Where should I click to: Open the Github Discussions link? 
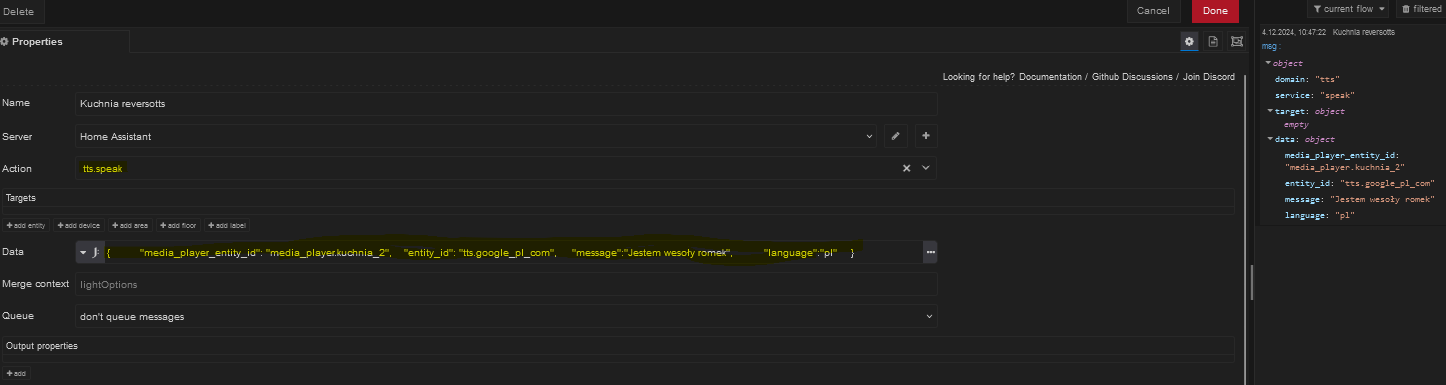coord(1132,77)
